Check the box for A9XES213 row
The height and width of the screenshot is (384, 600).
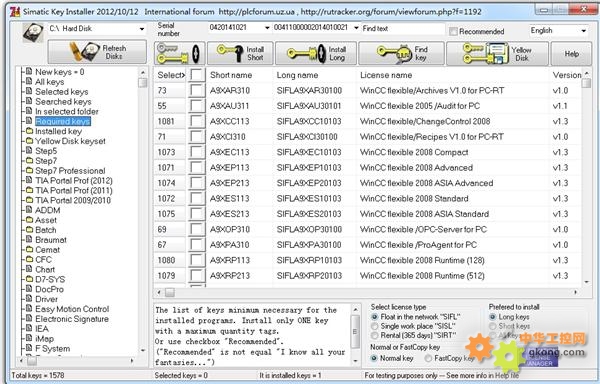197,214
